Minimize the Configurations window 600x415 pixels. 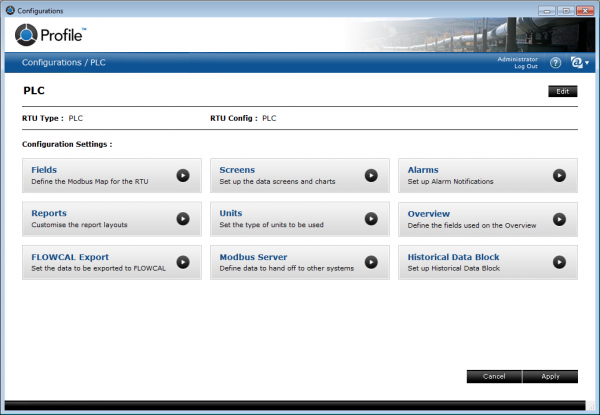pyautogui.click(x=547, y=11)
